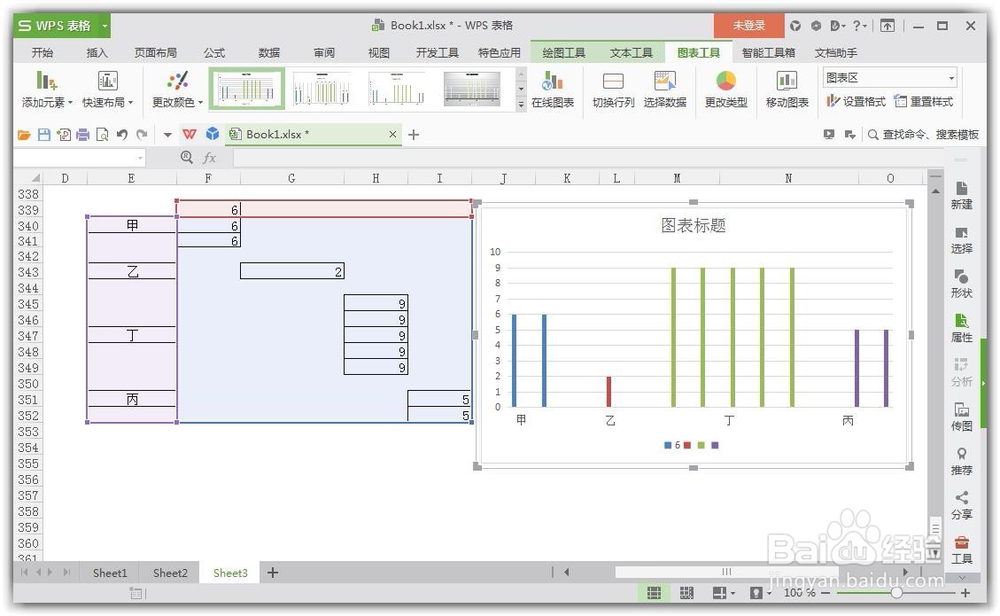
Task: Click cell containing 乙 in column E
Action: tap(132, 272)
